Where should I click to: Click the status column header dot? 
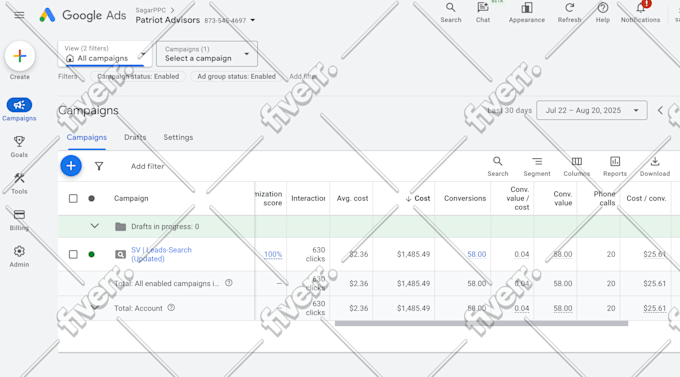(x=91, y=198)
